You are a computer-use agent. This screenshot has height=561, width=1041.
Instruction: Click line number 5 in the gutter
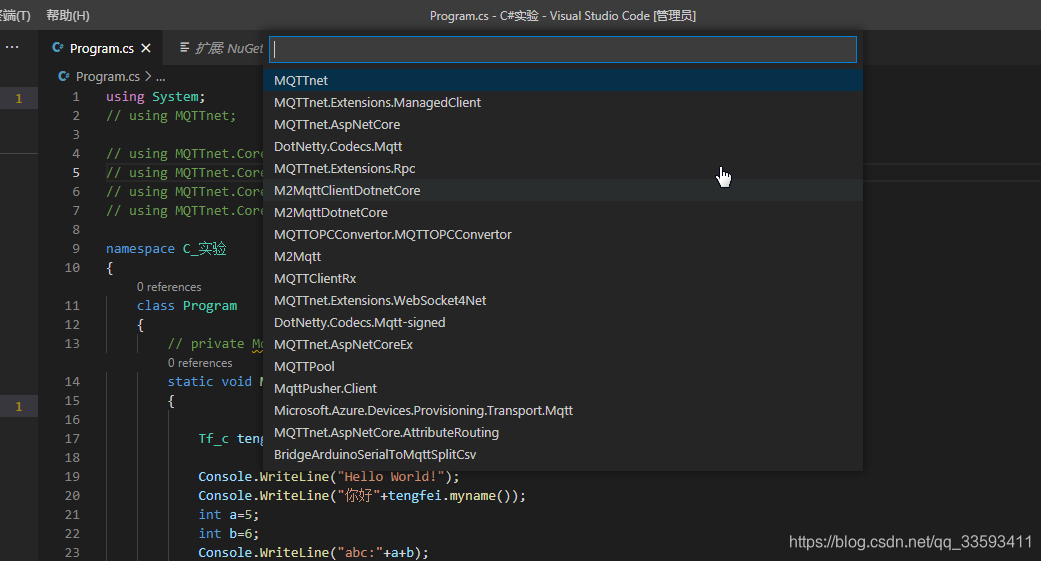click(76, 173)
